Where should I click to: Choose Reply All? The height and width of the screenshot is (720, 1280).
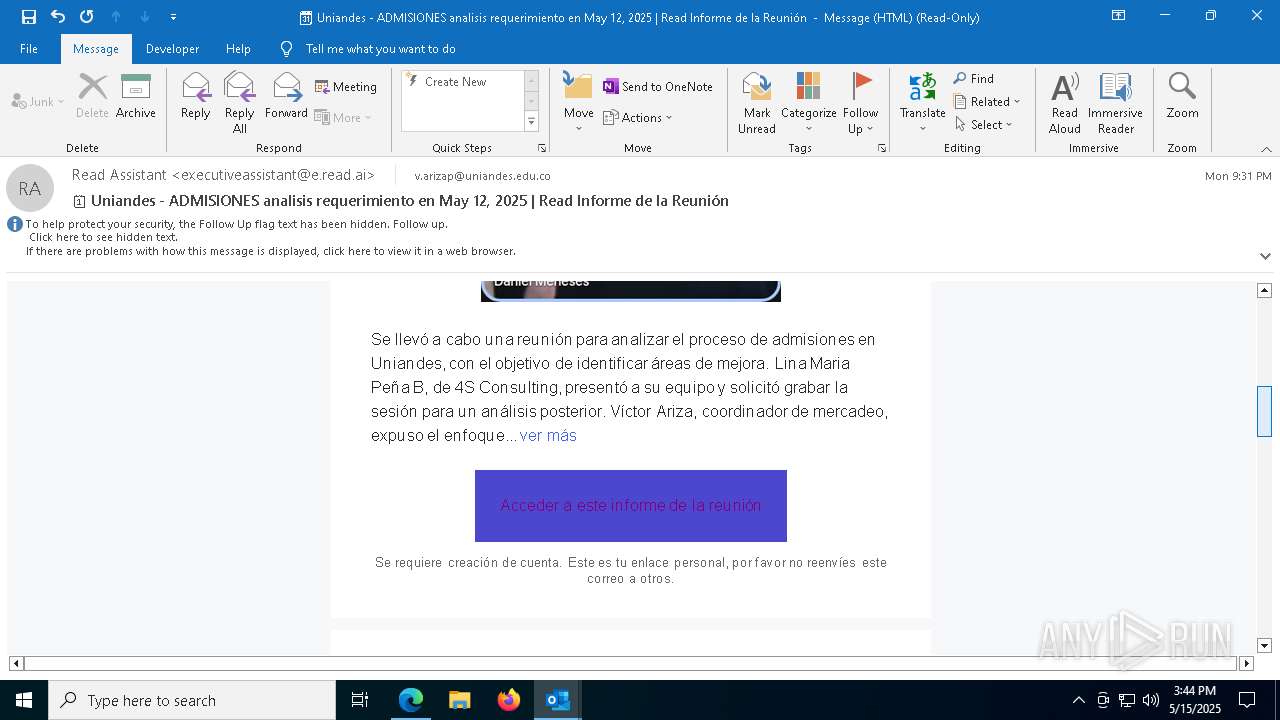pos(240,103)
